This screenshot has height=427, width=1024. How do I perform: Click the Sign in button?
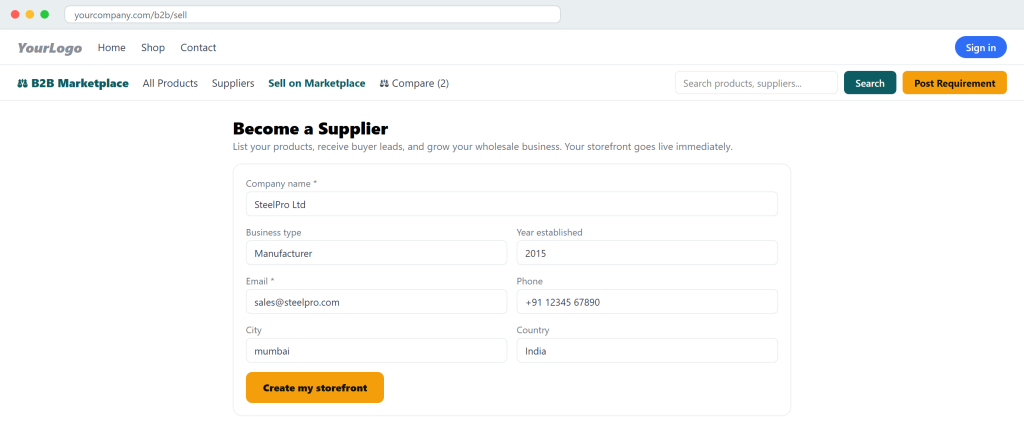point(980,48)
